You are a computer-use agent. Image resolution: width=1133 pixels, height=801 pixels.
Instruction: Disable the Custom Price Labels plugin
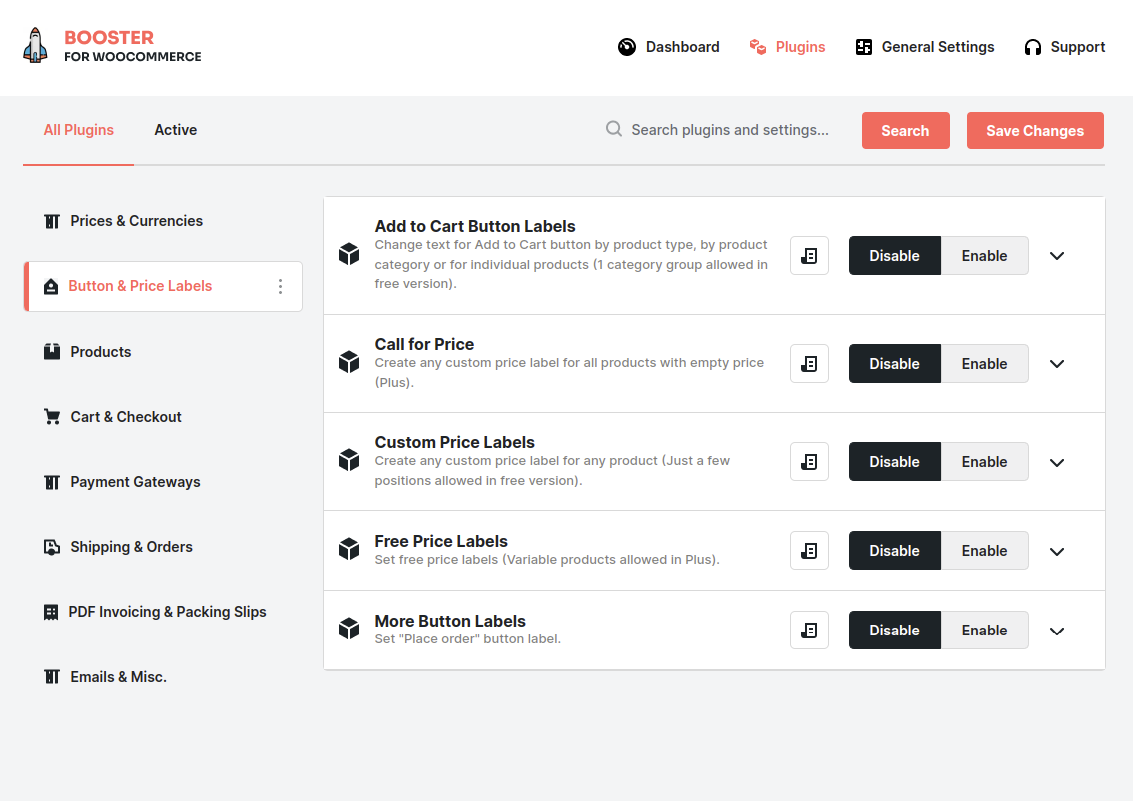pyautogui.click(x=895, y=462)
